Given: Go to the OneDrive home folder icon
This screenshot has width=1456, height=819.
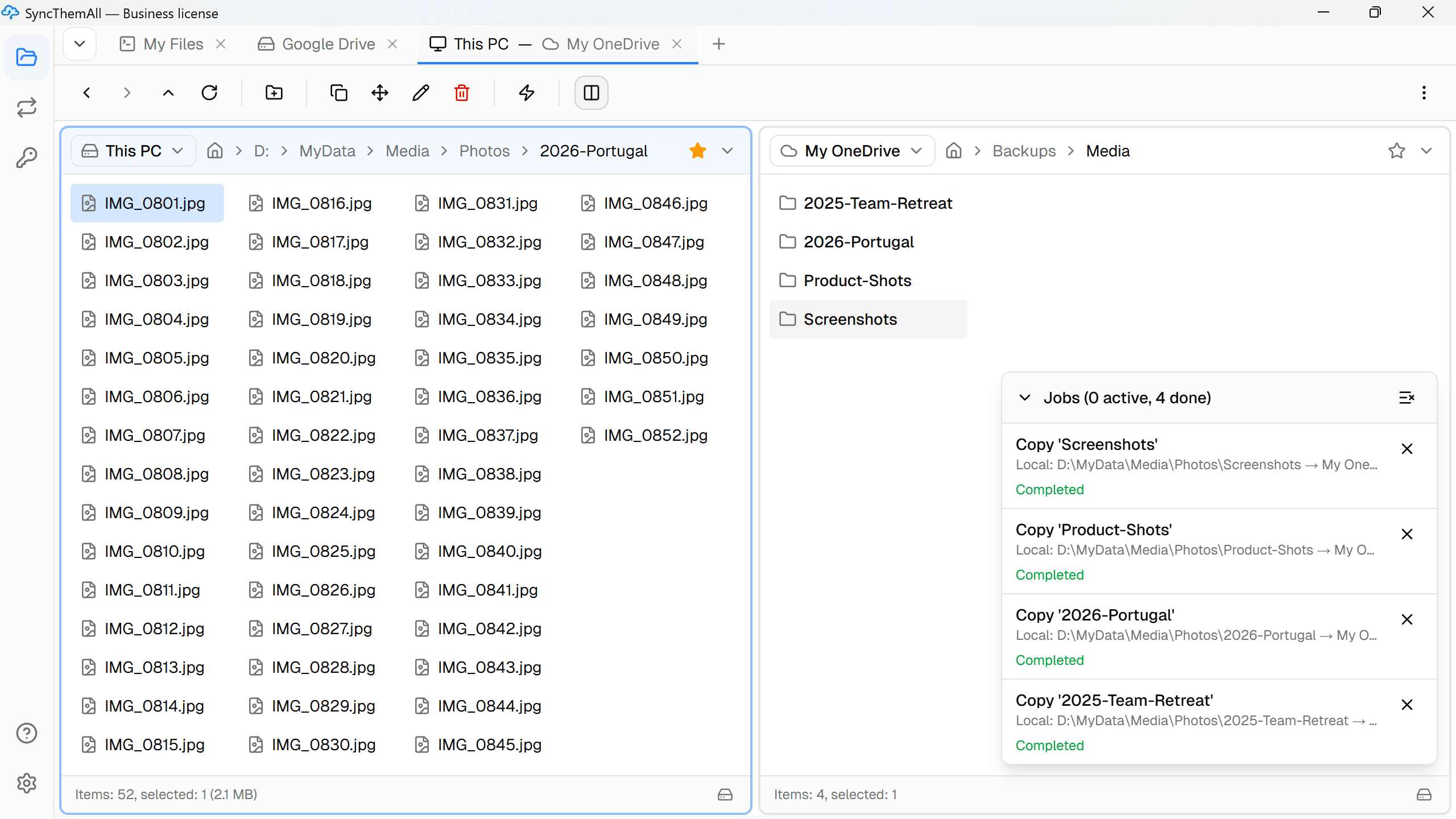Looking at the screenshot, I should point(954,151).
